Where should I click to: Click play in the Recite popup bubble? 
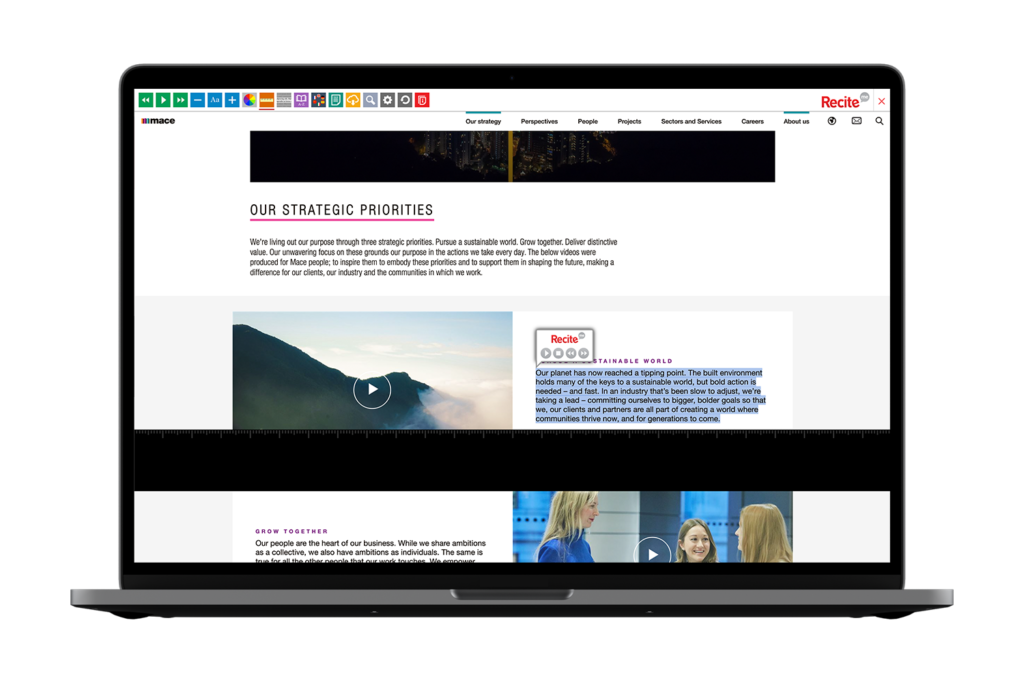546,353
